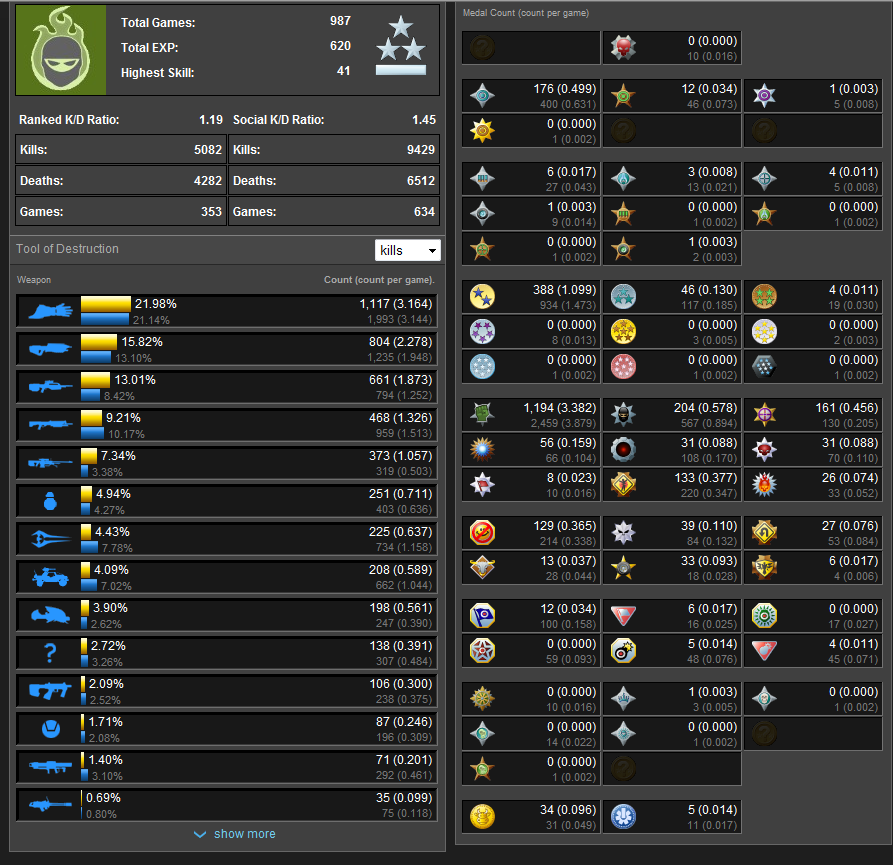Click the ranked Kills value 5082

pyautogui.click(x=208, y=150)
